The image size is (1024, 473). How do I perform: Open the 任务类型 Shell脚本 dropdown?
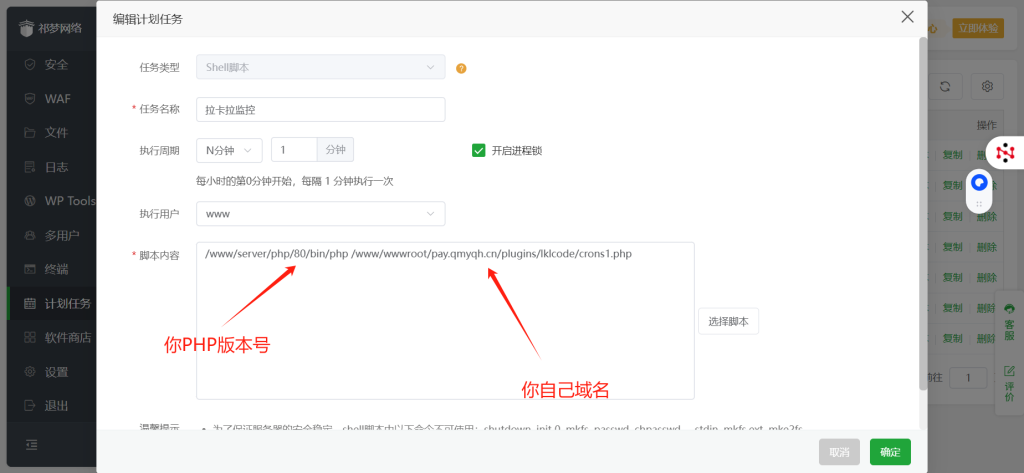pyautogui.click(x=321, y=67)
